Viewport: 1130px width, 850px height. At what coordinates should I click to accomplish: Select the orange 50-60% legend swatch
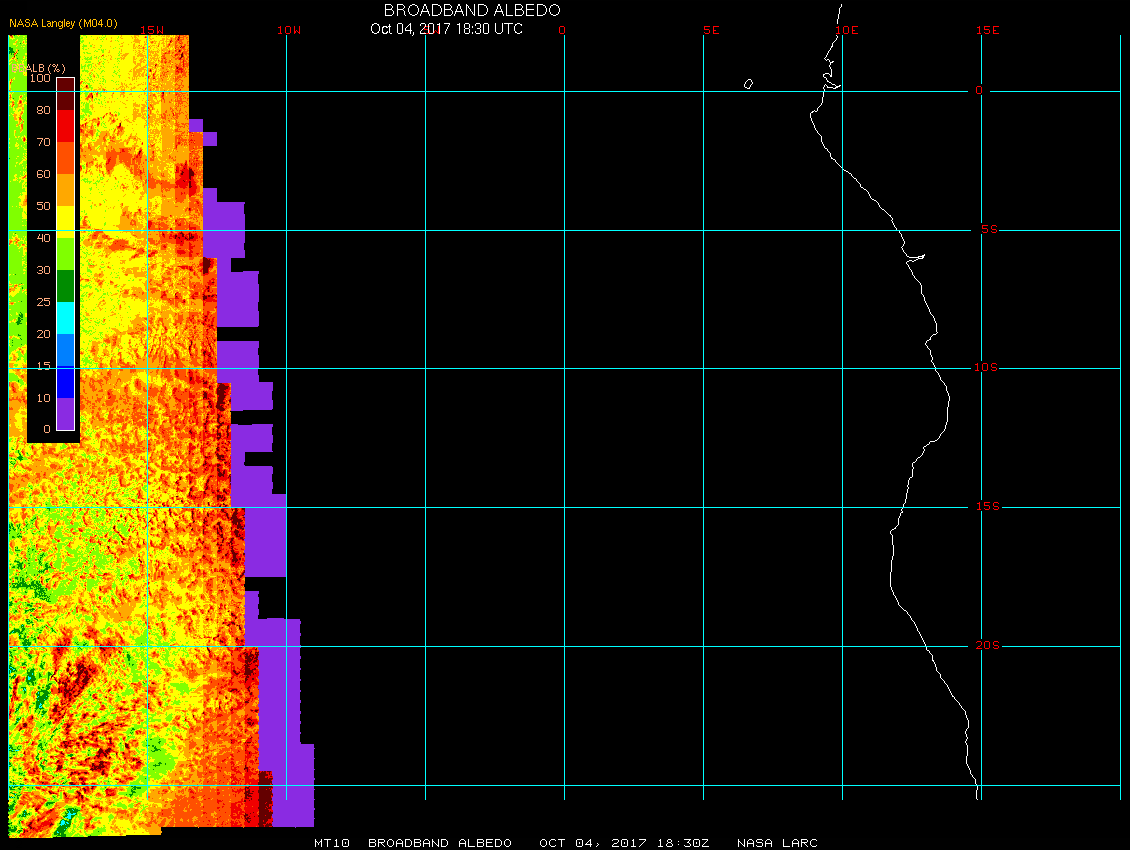point(65,190)
